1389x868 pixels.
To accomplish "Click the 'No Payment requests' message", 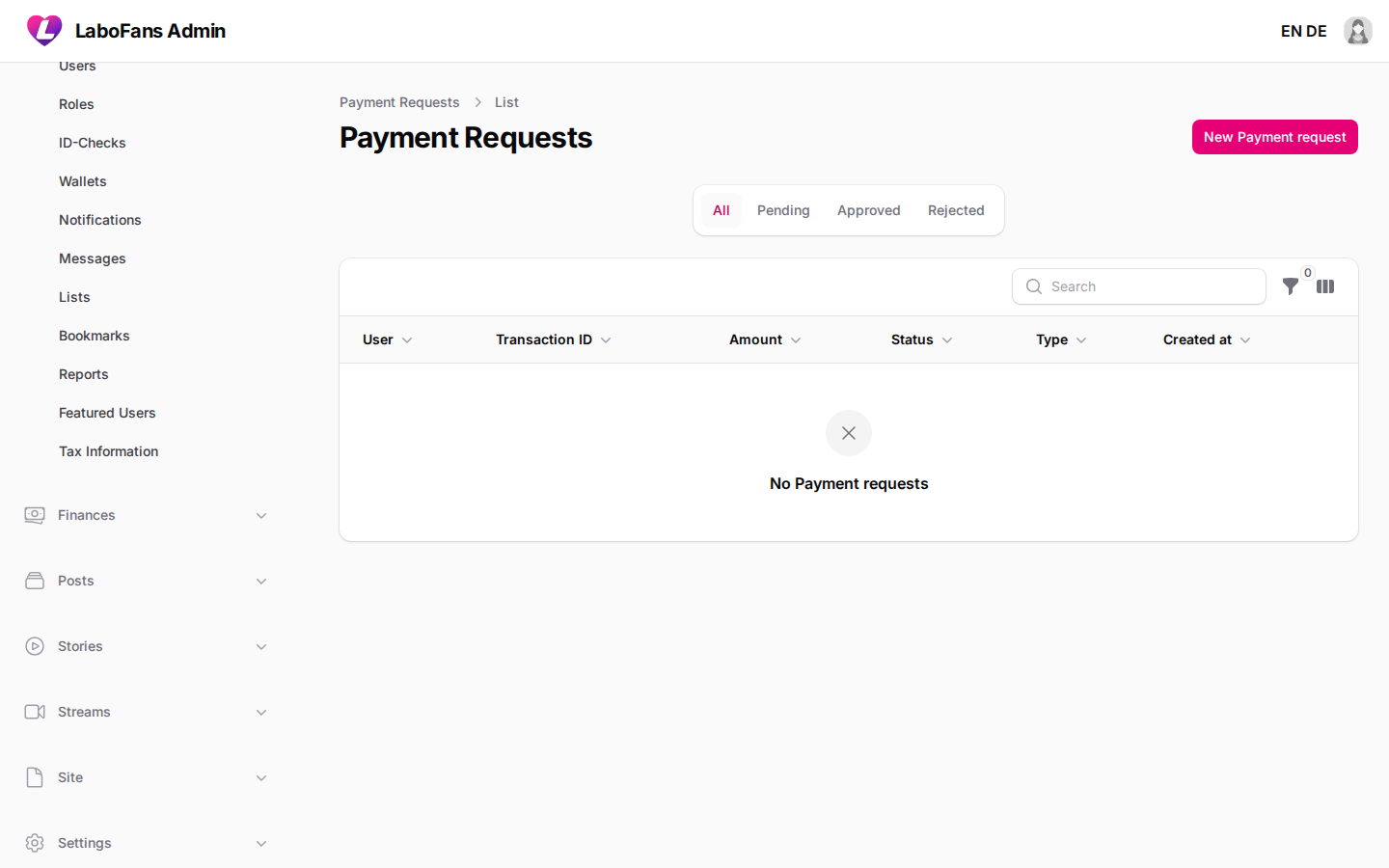I will 849,483.
